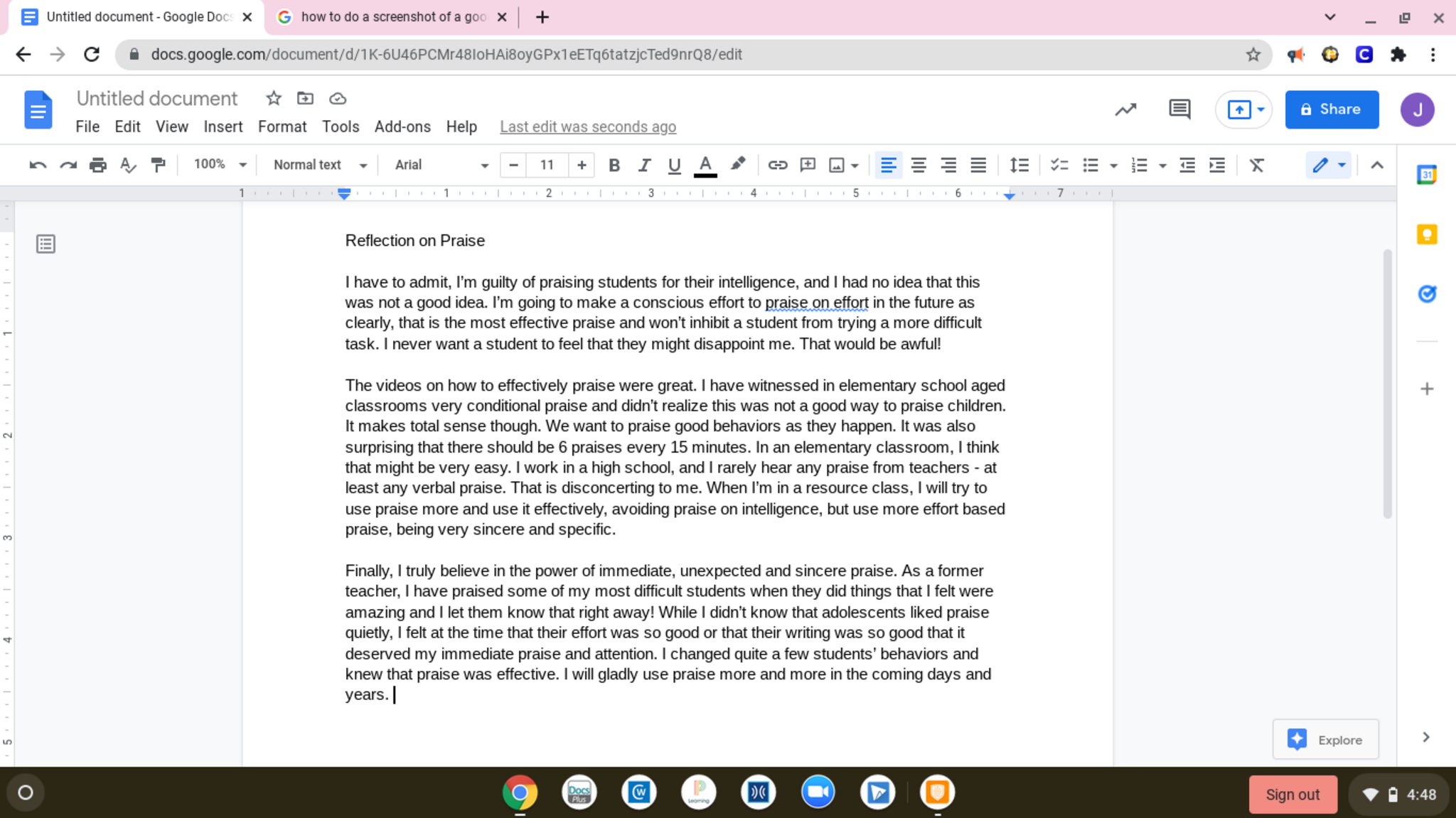This screenshot has height=818, width=1456.
Task: Open the Format menu
Action: 282,127
